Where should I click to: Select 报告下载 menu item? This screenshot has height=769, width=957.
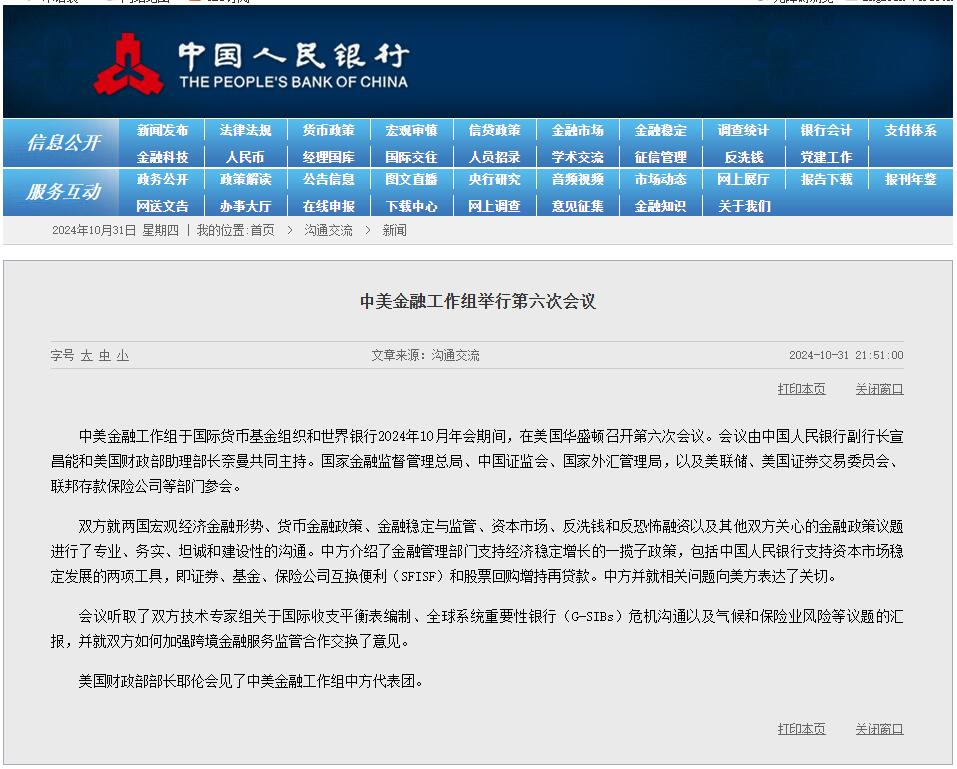pos(826,179)
